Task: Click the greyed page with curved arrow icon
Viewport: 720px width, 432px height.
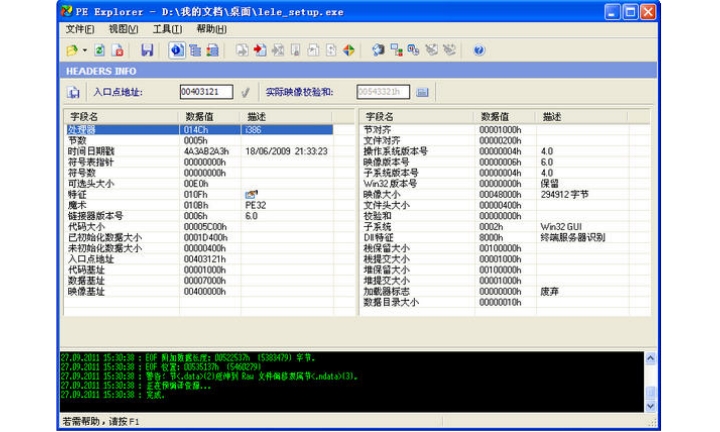Action: point(313,50)
